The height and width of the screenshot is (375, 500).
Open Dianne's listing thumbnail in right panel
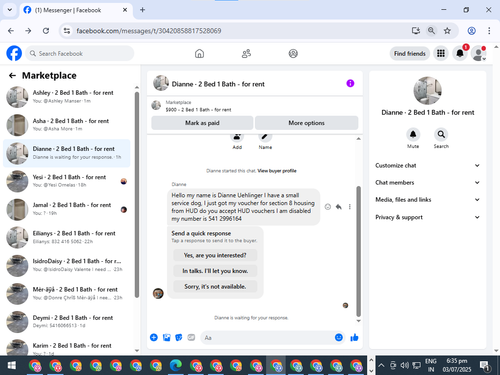click(427, 90)
